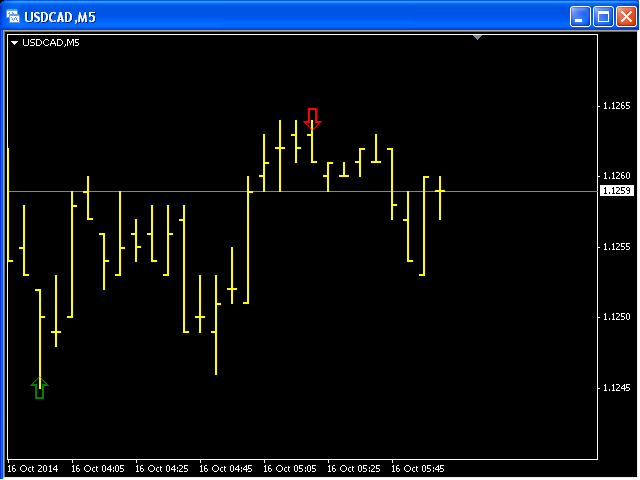
Task: Click the 16 Oct 05:05 time label
Action: pyautogui.click(x=290, y=469)
